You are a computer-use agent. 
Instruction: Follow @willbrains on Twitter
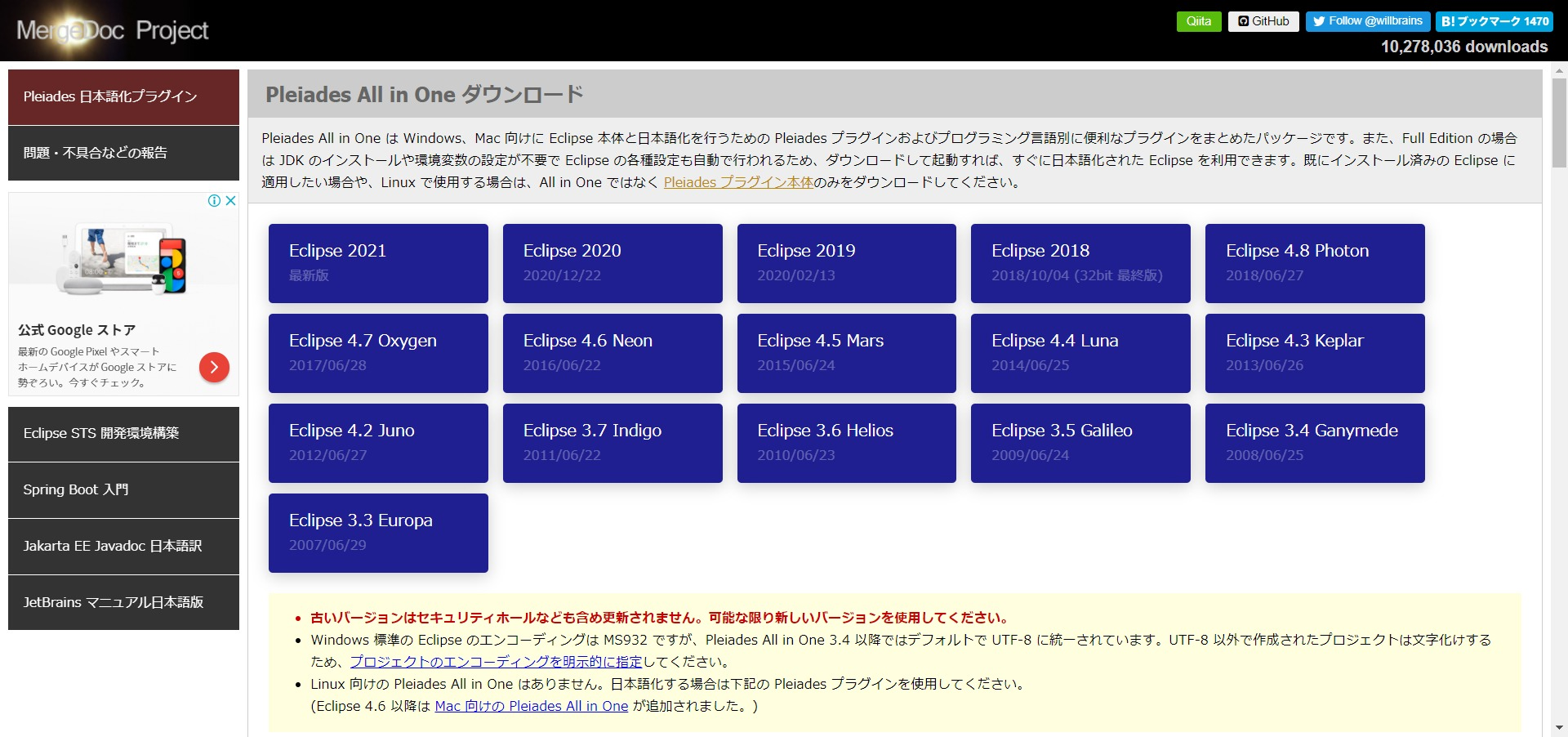click(x=1368, y=21)
